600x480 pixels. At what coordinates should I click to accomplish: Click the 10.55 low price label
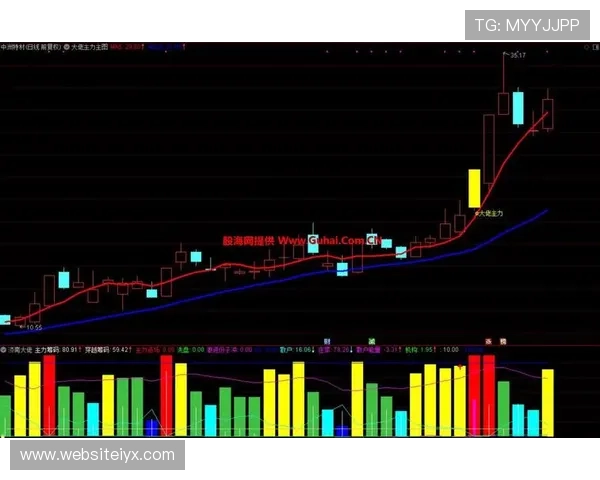click(33, 327)
